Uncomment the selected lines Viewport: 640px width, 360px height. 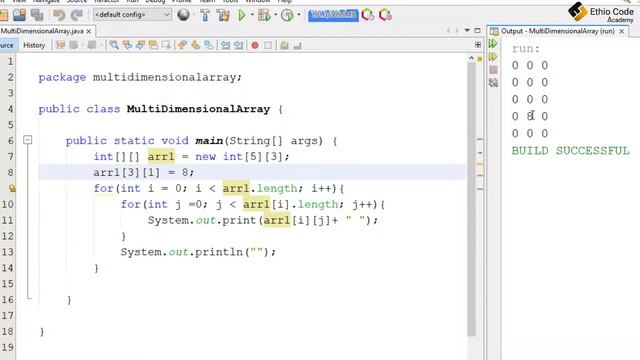click(x=298, y=45)
